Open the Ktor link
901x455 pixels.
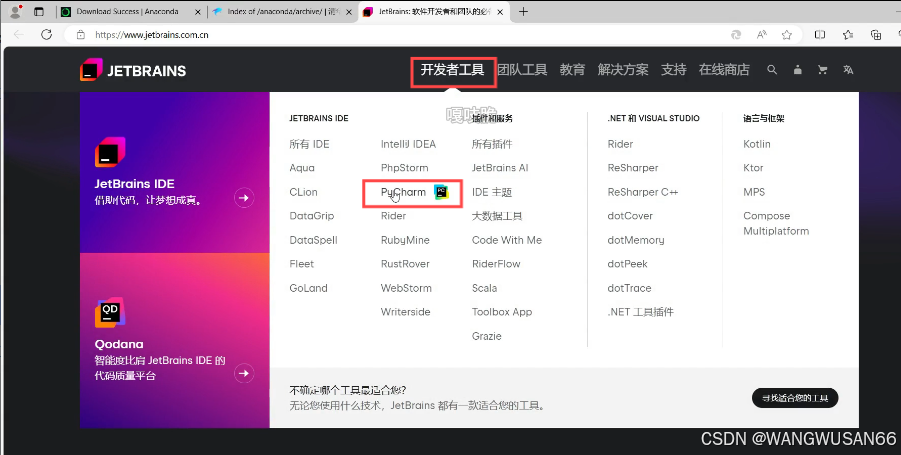pos(753,168)
